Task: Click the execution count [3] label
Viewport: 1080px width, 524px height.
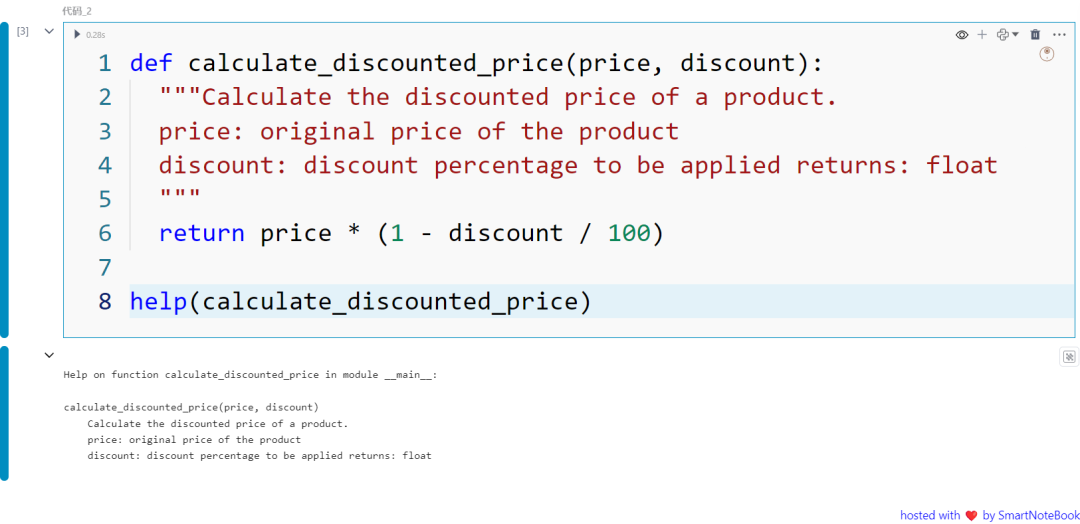Action: (x=22, y=31)
